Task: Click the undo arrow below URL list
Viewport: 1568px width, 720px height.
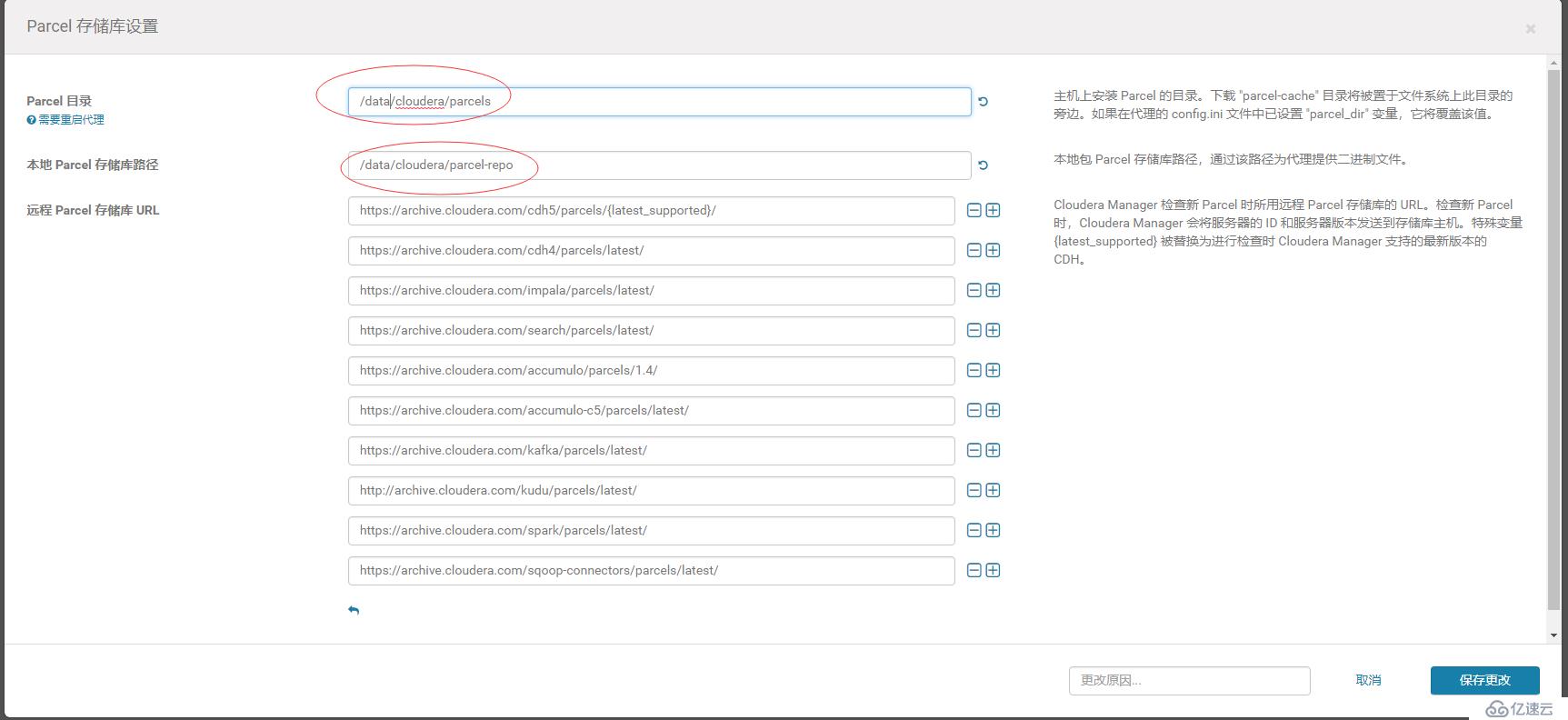Action: tap(354, 610)
